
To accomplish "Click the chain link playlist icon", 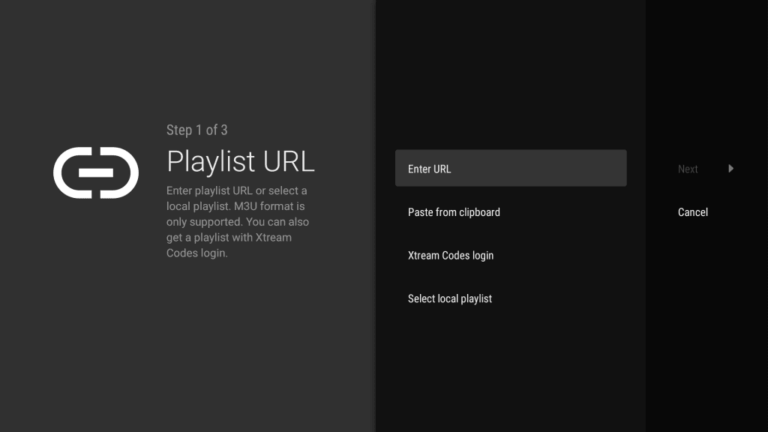I will pos(96,172).
